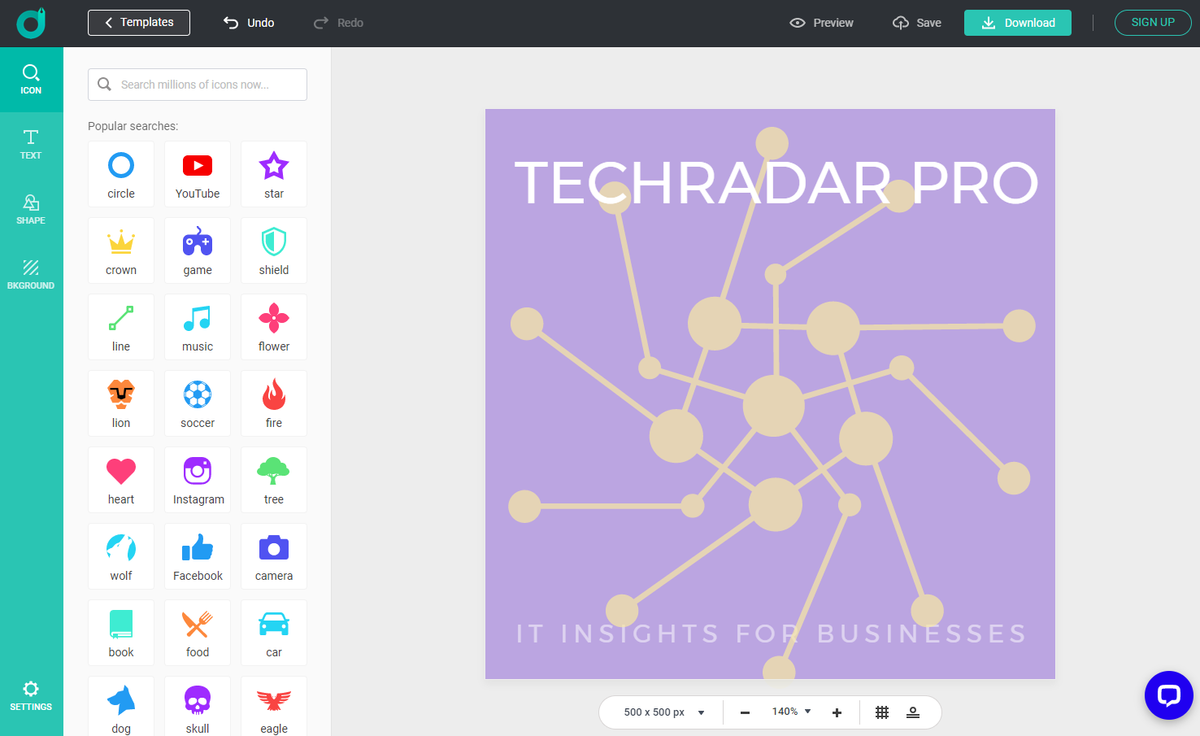Choose the fire icon in popular searches

[x=273, y=401]
